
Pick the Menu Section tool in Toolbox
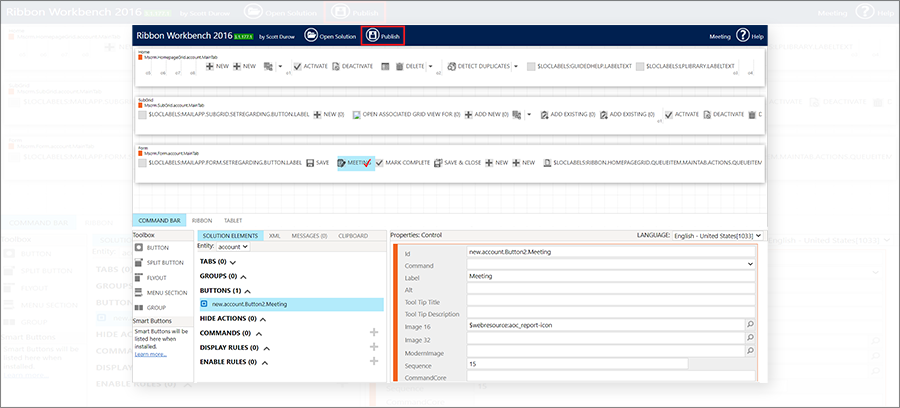pos(161,293)
